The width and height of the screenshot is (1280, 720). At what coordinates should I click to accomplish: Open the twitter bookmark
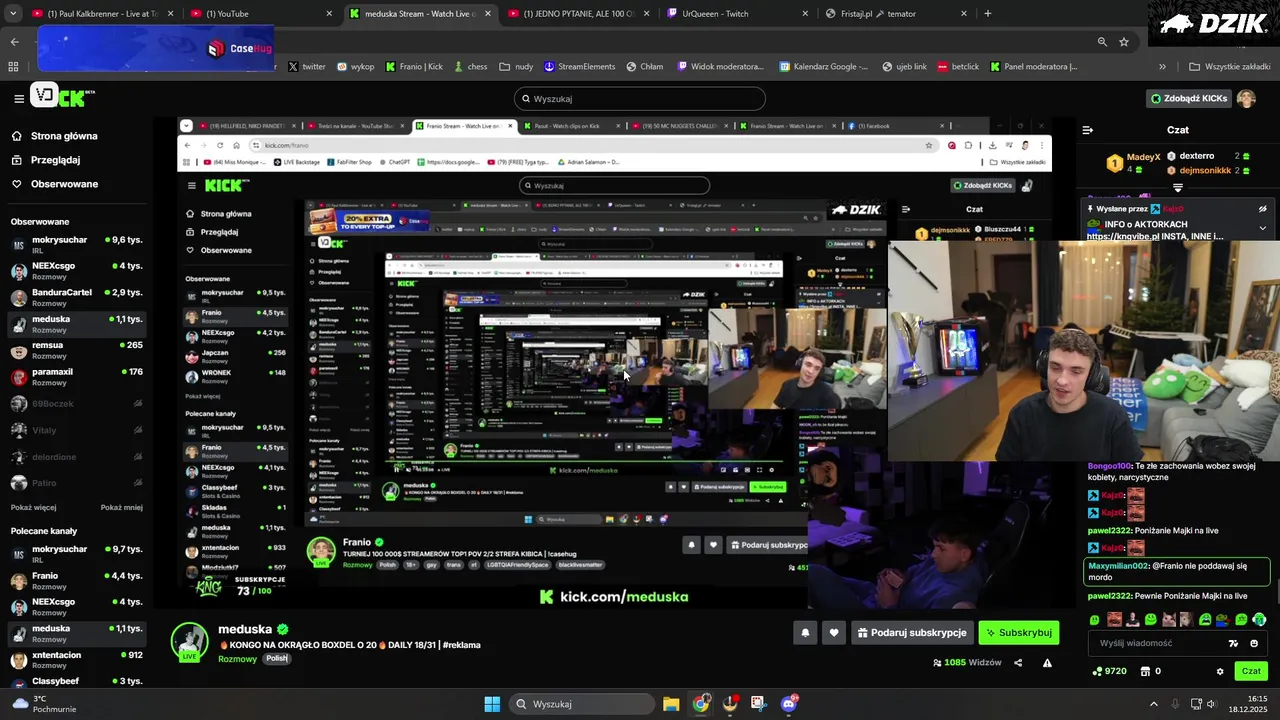pos(307,67)
